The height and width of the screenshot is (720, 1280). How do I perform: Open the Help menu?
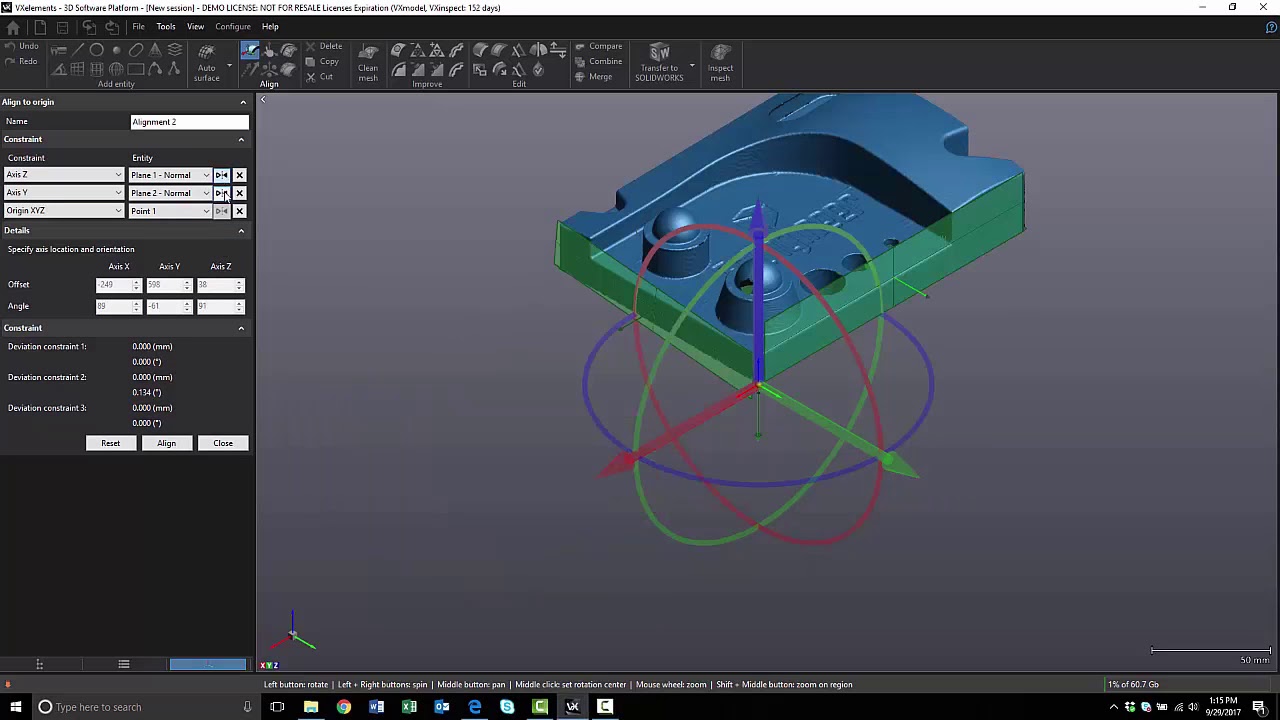(x=270, y=27)
